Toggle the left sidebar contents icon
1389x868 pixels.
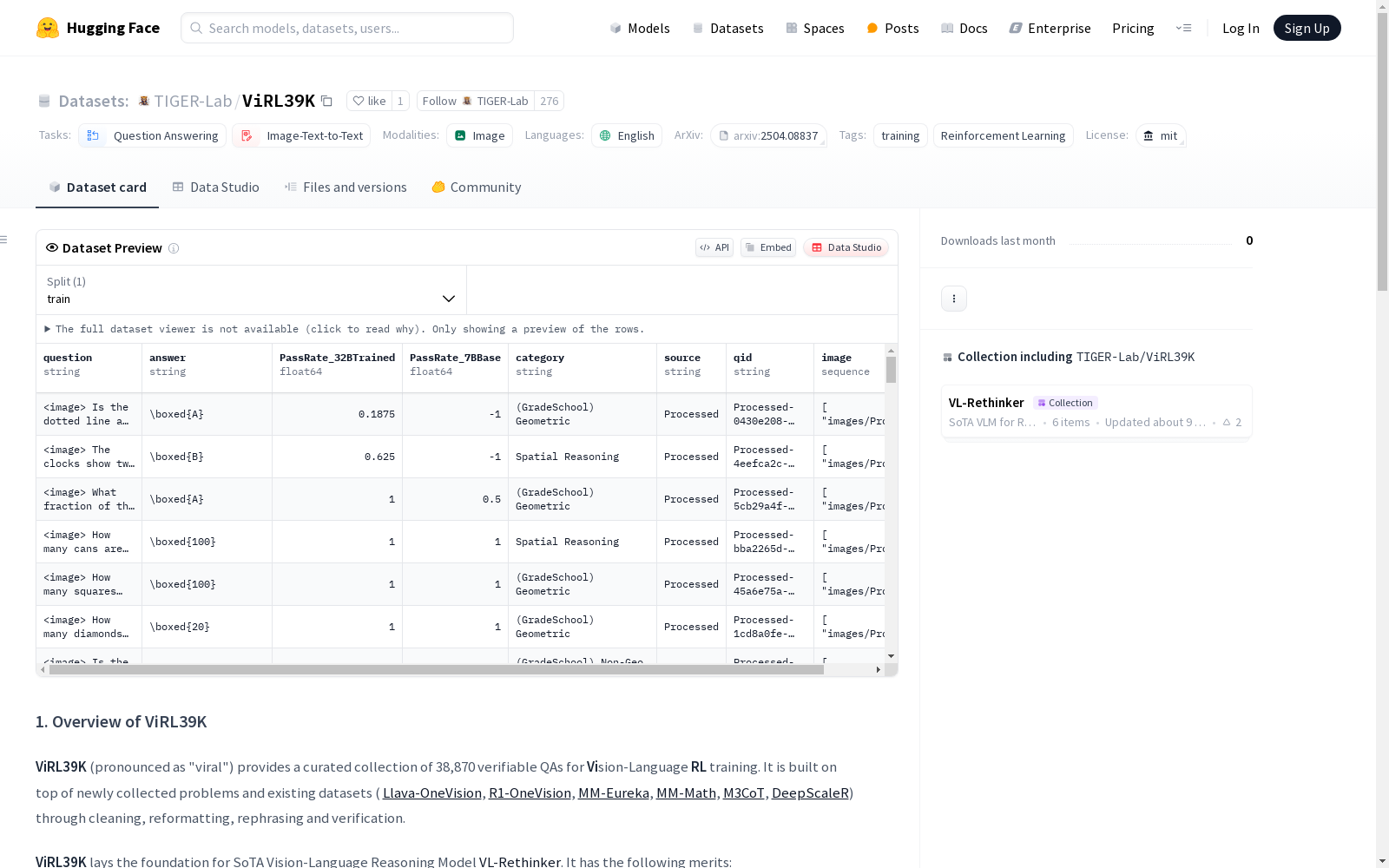[x=4, y=240]
